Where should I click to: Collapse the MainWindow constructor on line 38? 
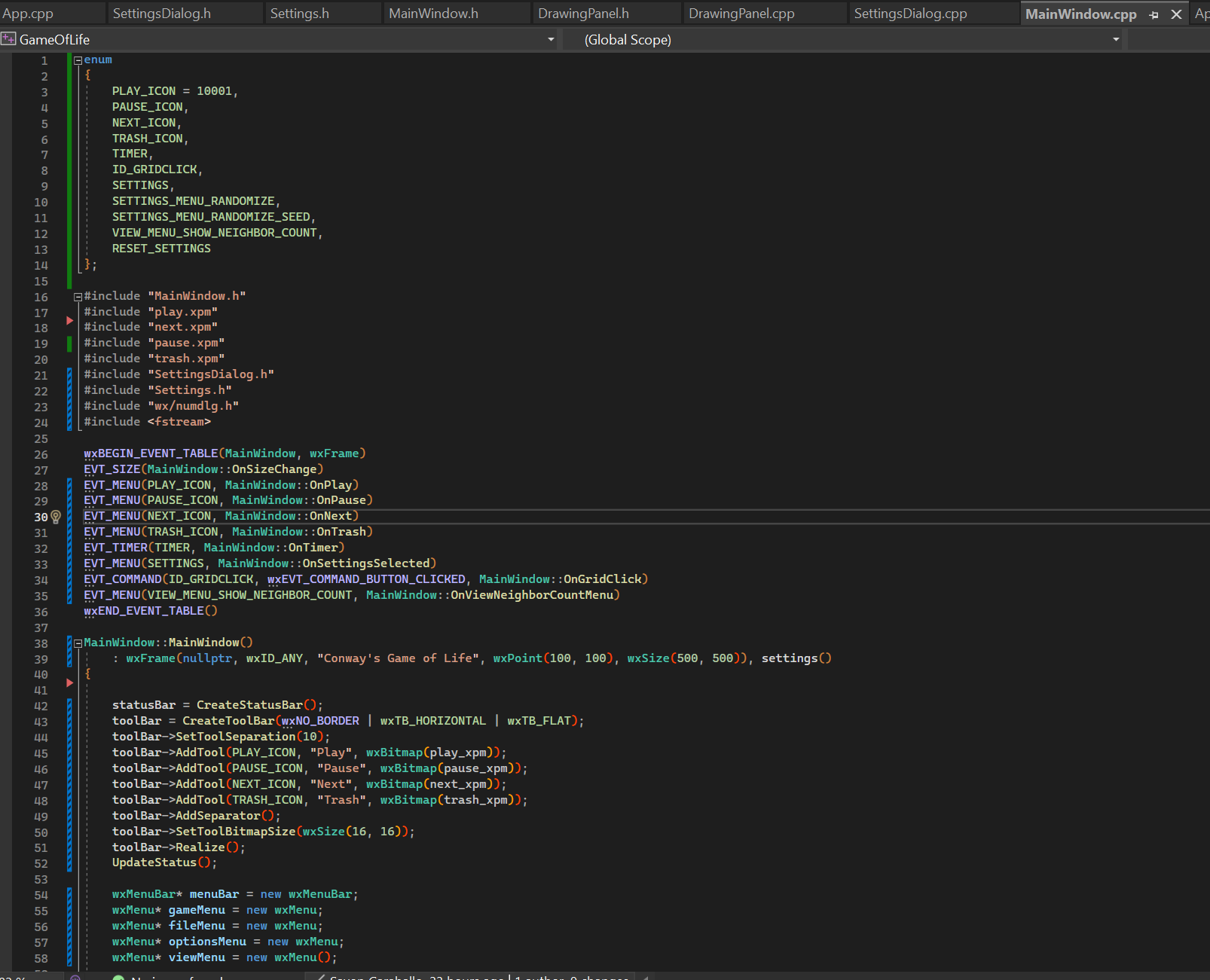[78, 643]
